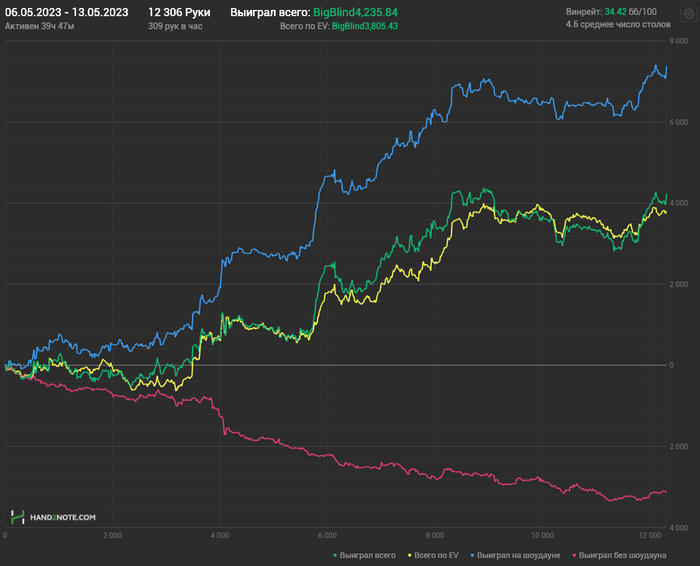Click the 'Выиграл всего:' header label
Viewport: 700px width, 566px height.
(x=270, y=12)
